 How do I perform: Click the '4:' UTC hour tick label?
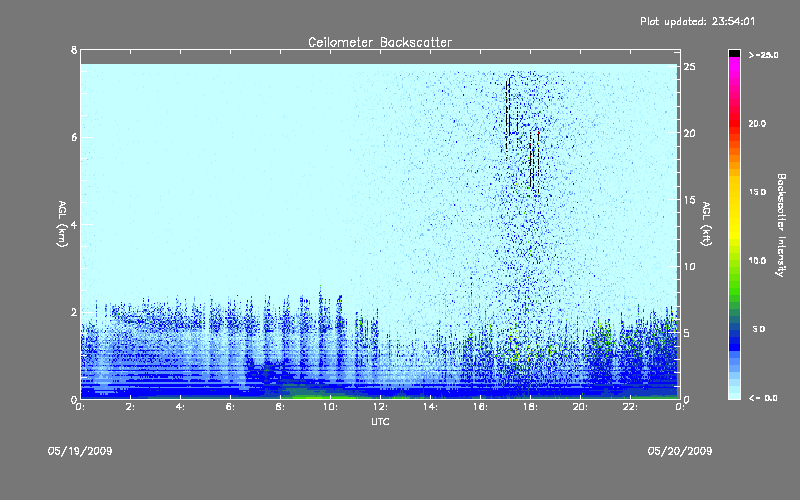pyautogui.click(x=181, y=407)
